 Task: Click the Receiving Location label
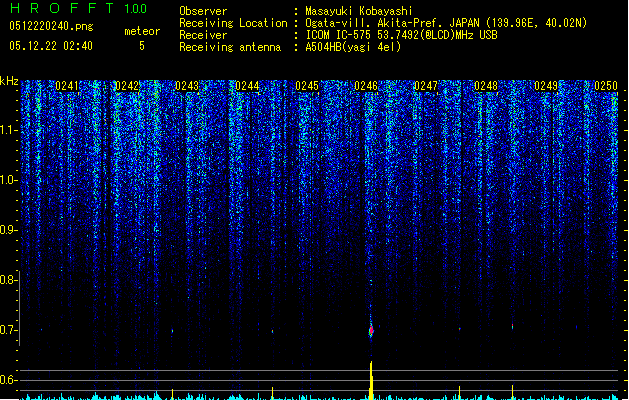pos(233,23)
